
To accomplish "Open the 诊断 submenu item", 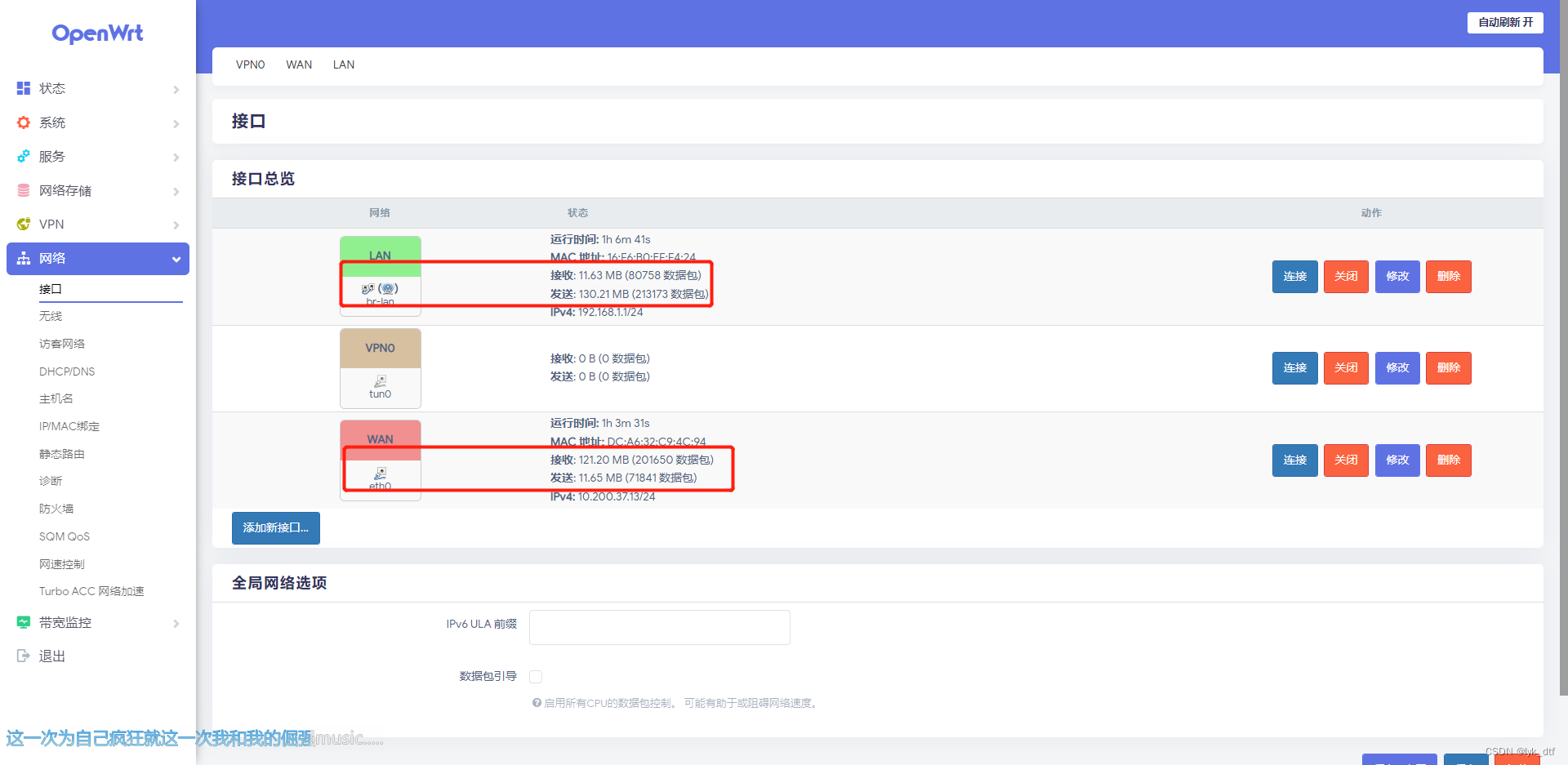I will coord(51,481).
